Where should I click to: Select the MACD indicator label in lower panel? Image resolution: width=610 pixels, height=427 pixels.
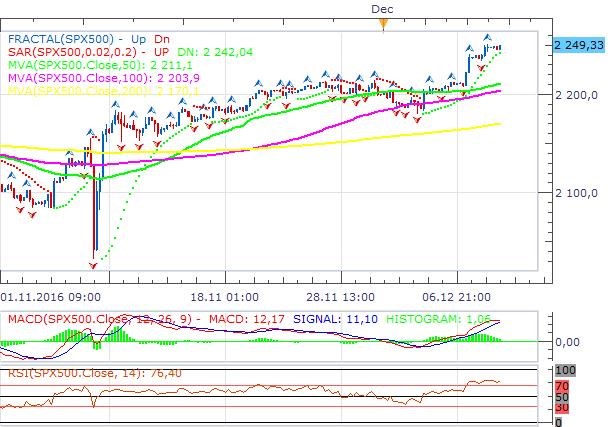click(100, 319)
